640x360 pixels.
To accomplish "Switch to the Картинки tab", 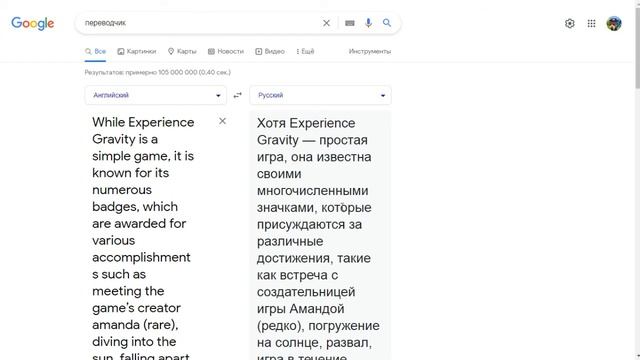I will click(x=137, y=51).
